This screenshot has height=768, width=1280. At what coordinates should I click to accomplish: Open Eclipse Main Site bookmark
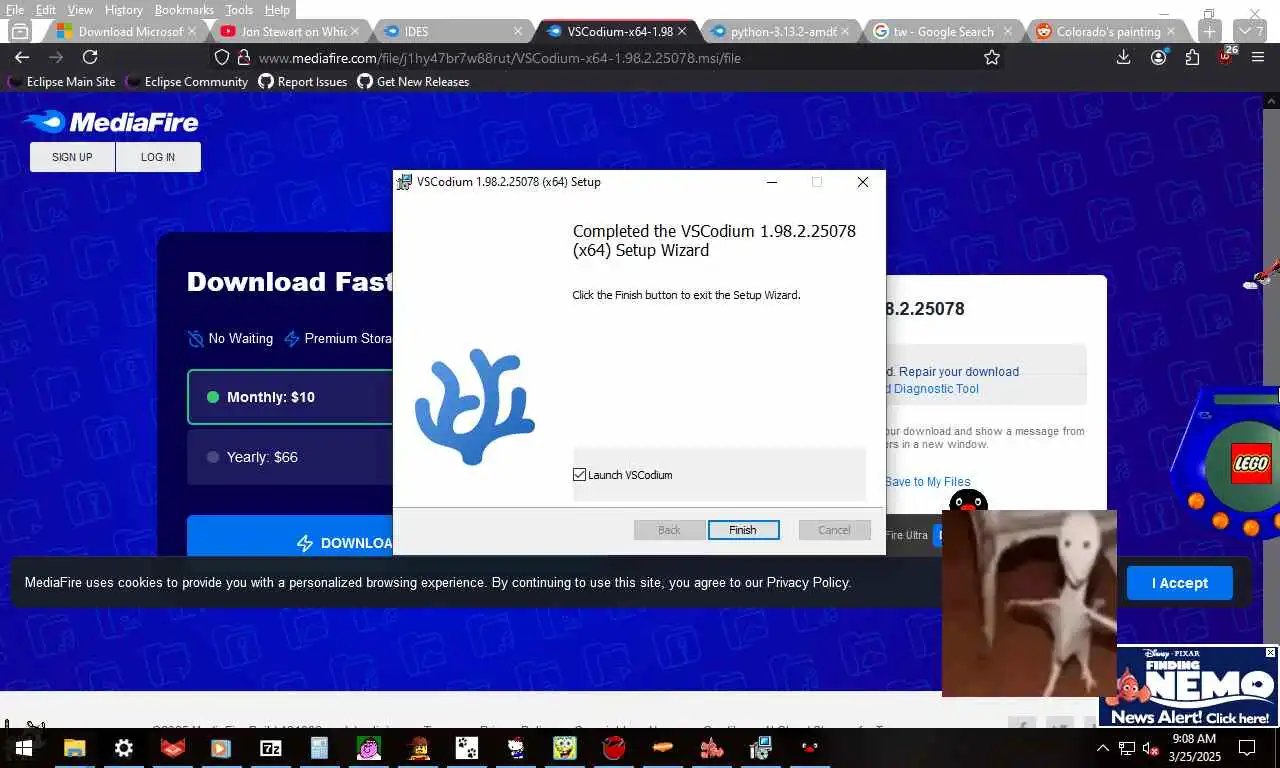(x=61, y=82)
